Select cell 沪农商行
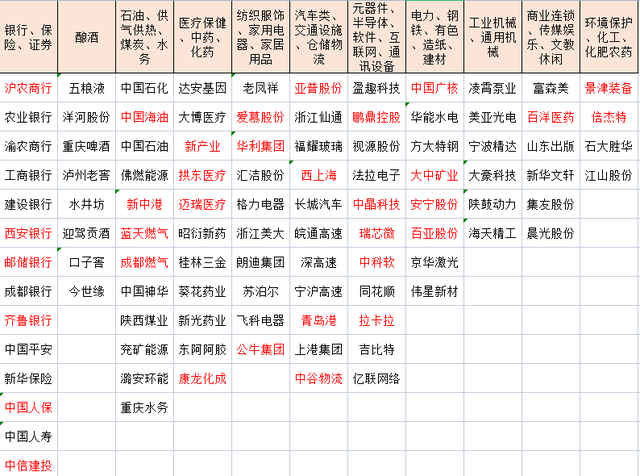The height and width of the screenshot is (476, 640). pyautogui.click(x=29, y=88)
